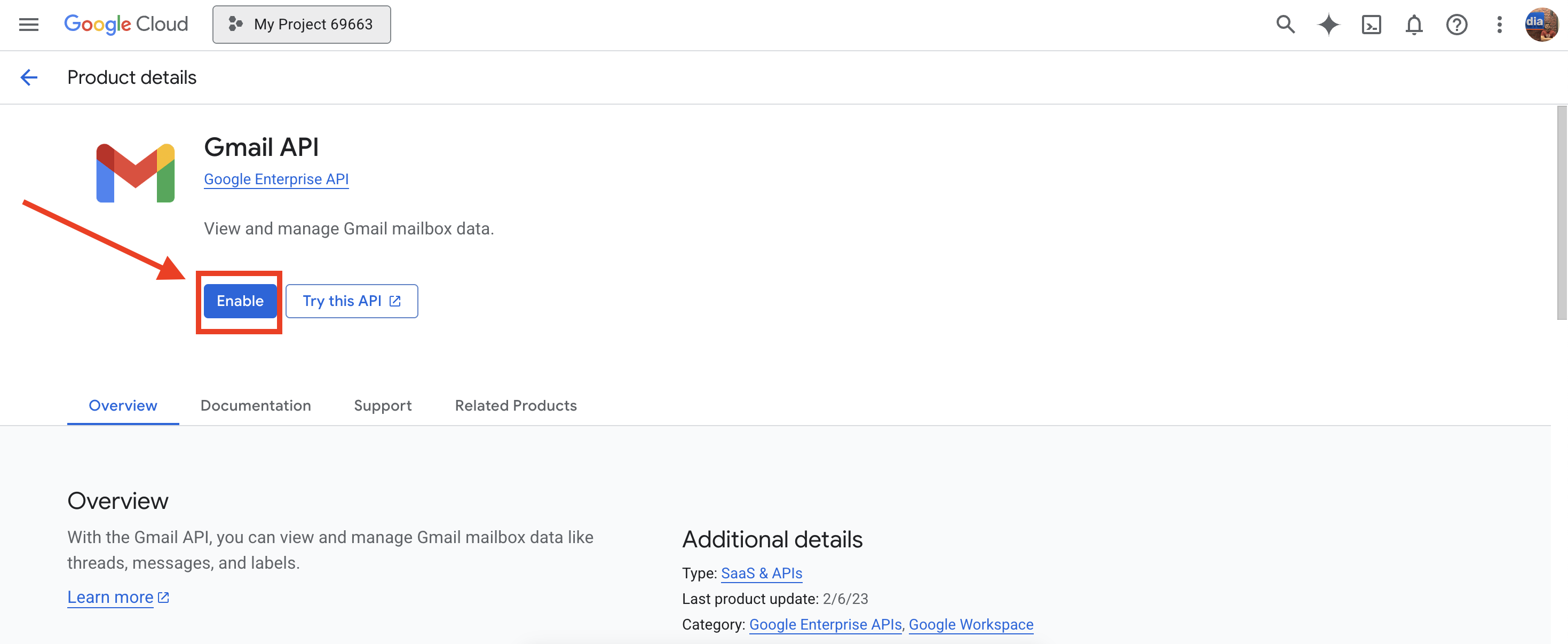The image size is (1568, 644).
Task: Open Gemini AI assistant sparkle icon
Action: click(x=1328, y=25)
